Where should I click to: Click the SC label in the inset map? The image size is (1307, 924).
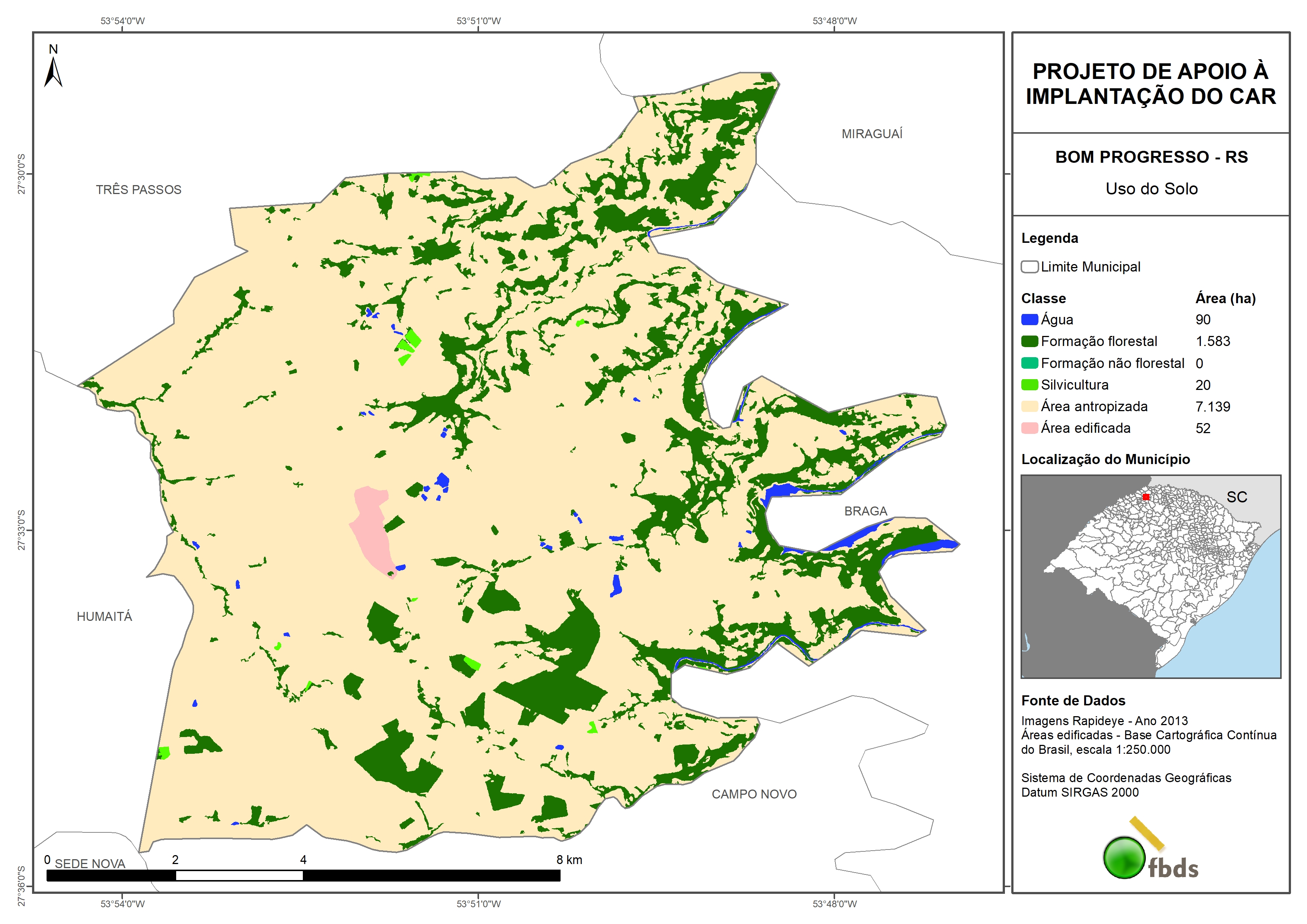point(1236,497)
